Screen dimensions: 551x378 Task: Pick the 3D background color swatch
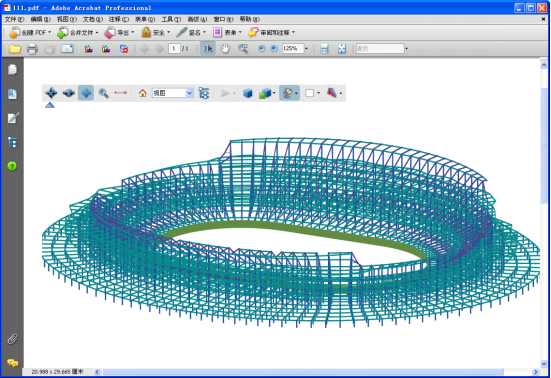[310, 93]
